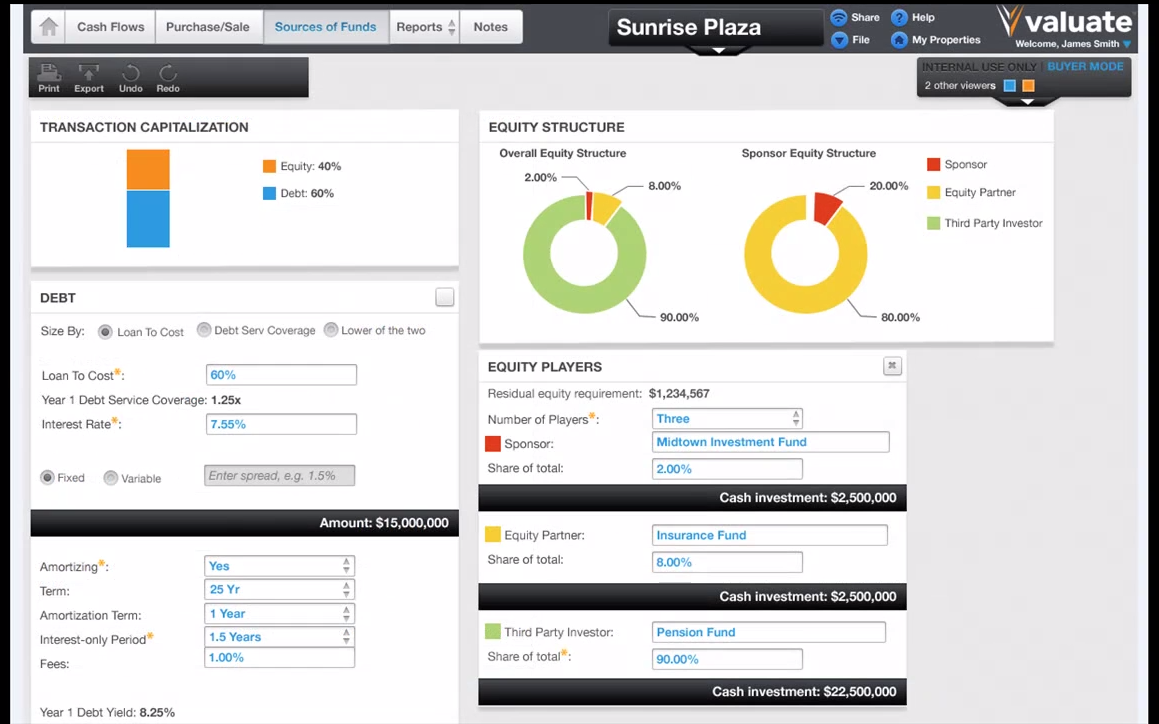Click the Share link
Screen dimensions: 1159x724
(866, 17)
